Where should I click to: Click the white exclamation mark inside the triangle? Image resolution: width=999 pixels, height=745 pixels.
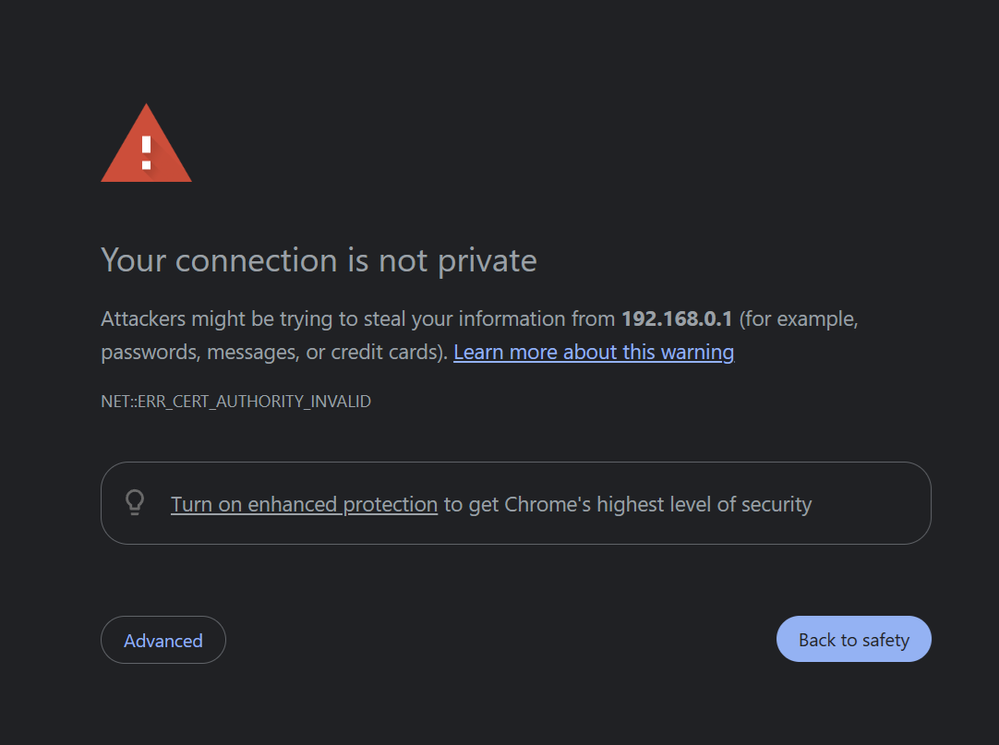coord(146,152)
